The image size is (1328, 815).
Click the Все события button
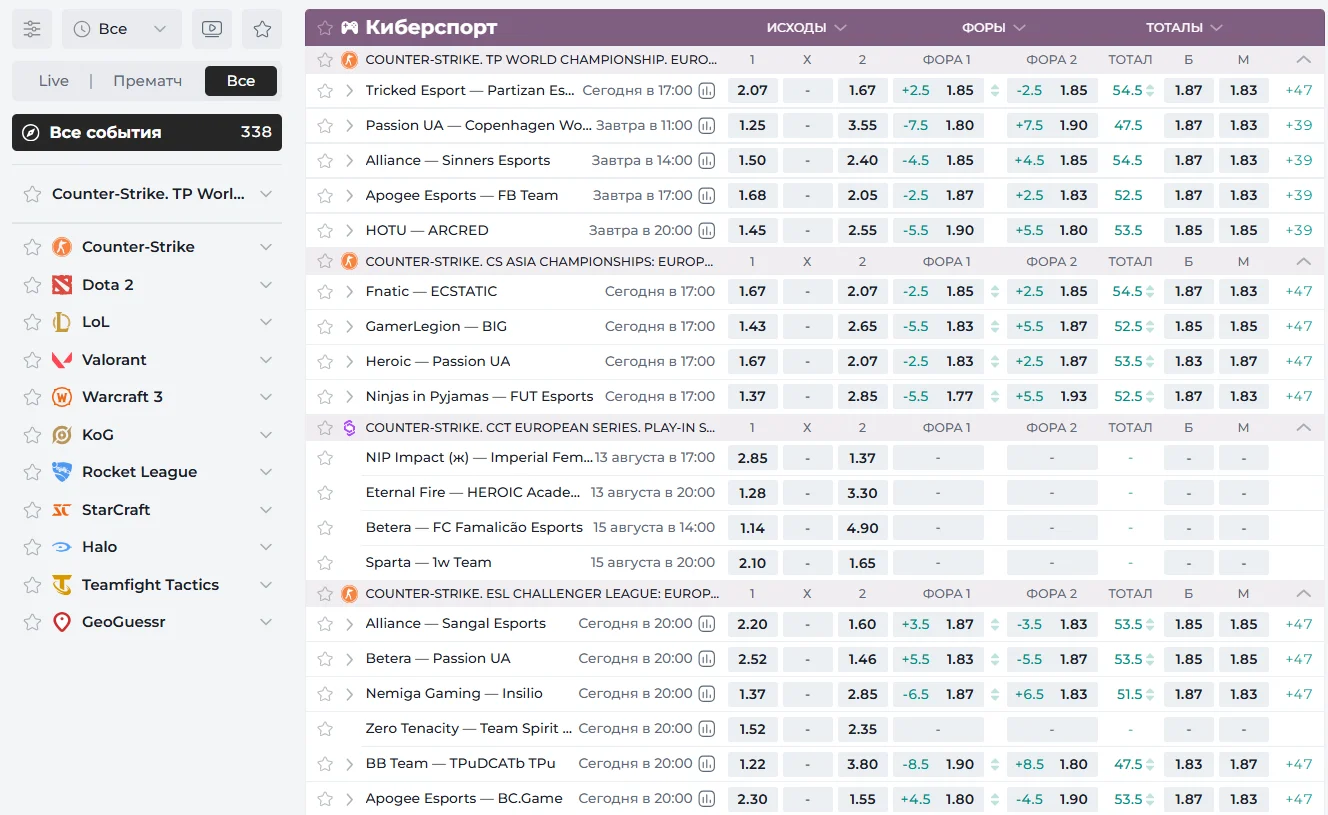coord(147,132)
